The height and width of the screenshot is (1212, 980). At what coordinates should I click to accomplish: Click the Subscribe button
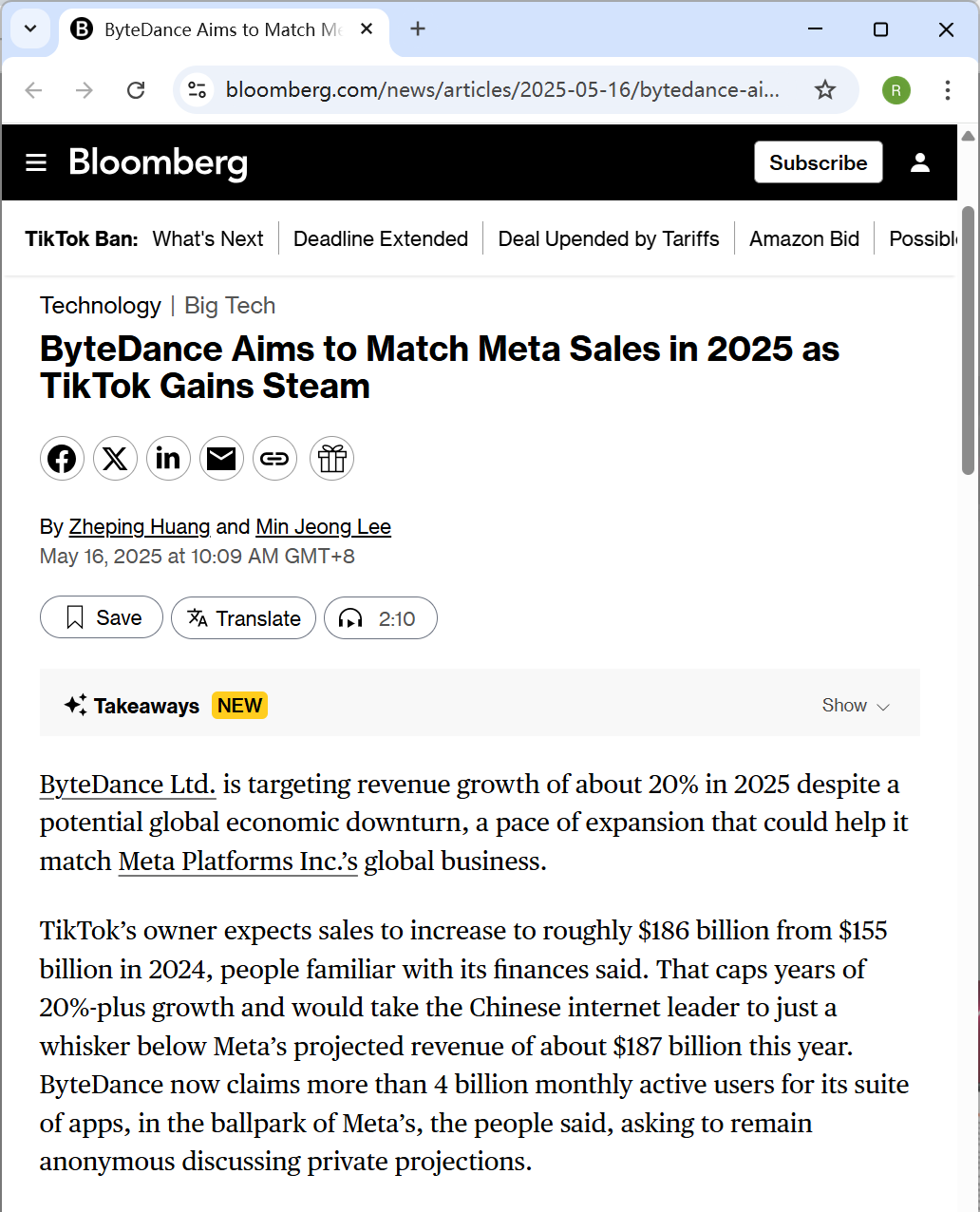818,162
